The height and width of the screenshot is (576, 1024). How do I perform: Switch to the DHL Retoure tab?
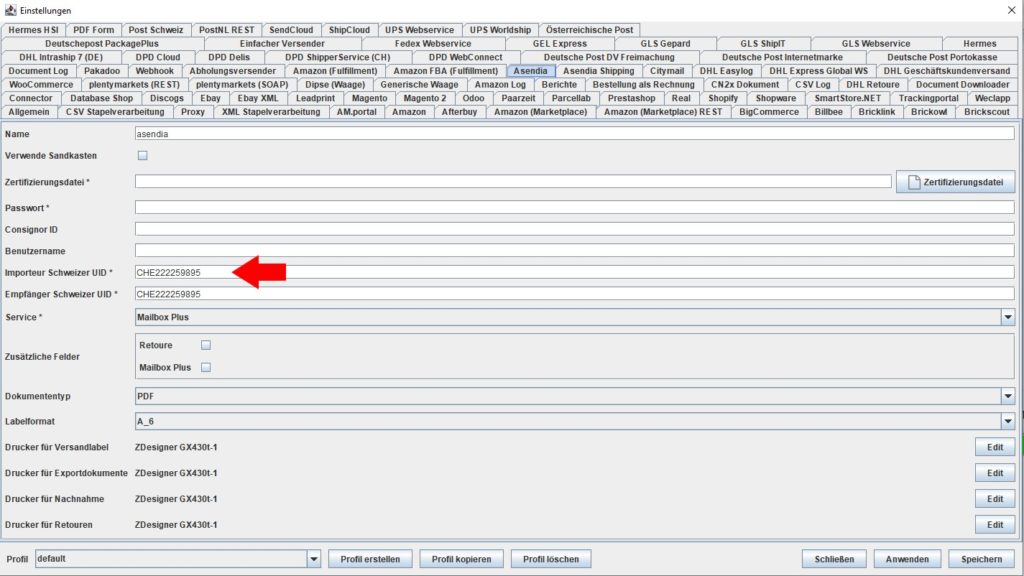point(872,84)
